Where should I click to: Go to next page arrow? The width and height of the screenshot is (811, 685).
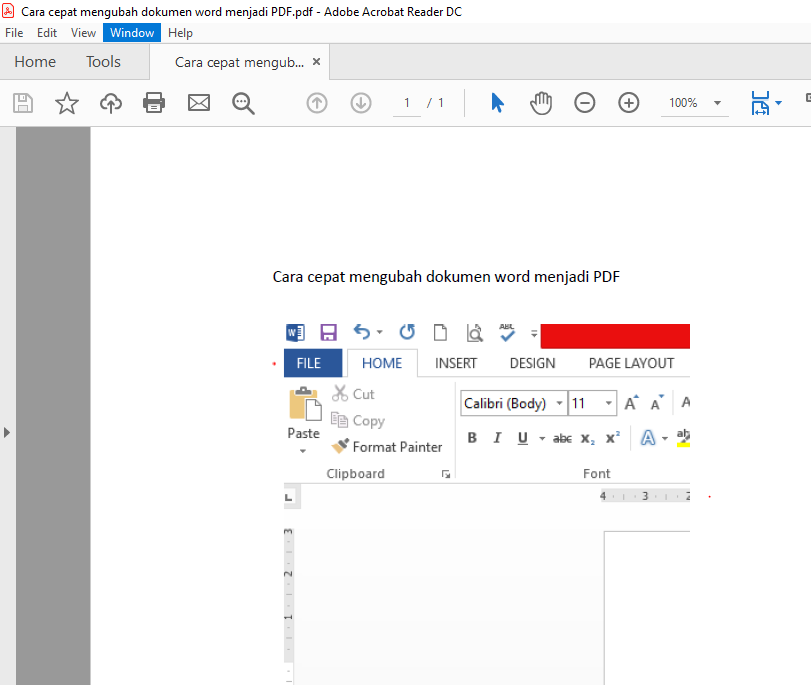(x=361, y=103)
